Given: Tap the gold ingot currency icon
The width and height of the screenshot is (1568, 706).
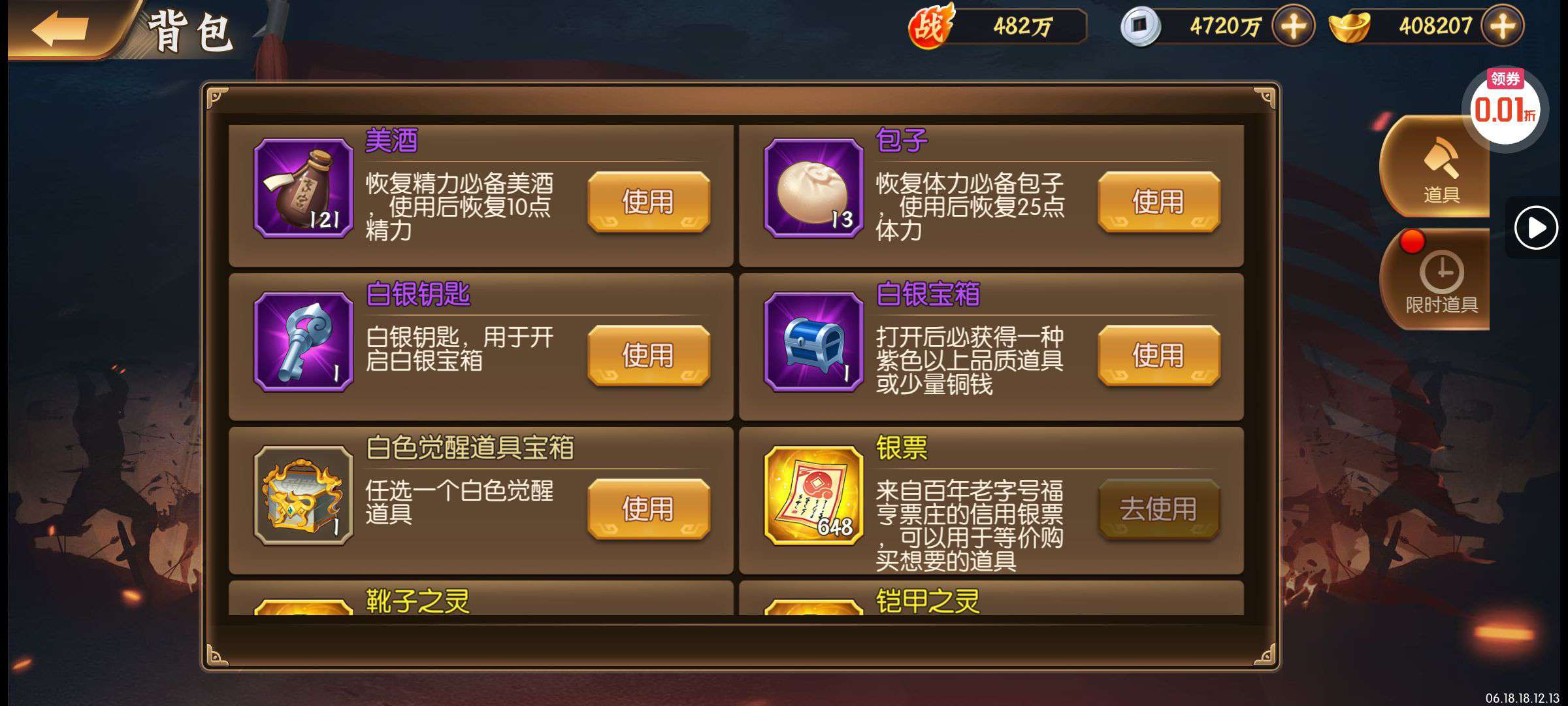Looking at the screenshot, I should pos(1350,27).
